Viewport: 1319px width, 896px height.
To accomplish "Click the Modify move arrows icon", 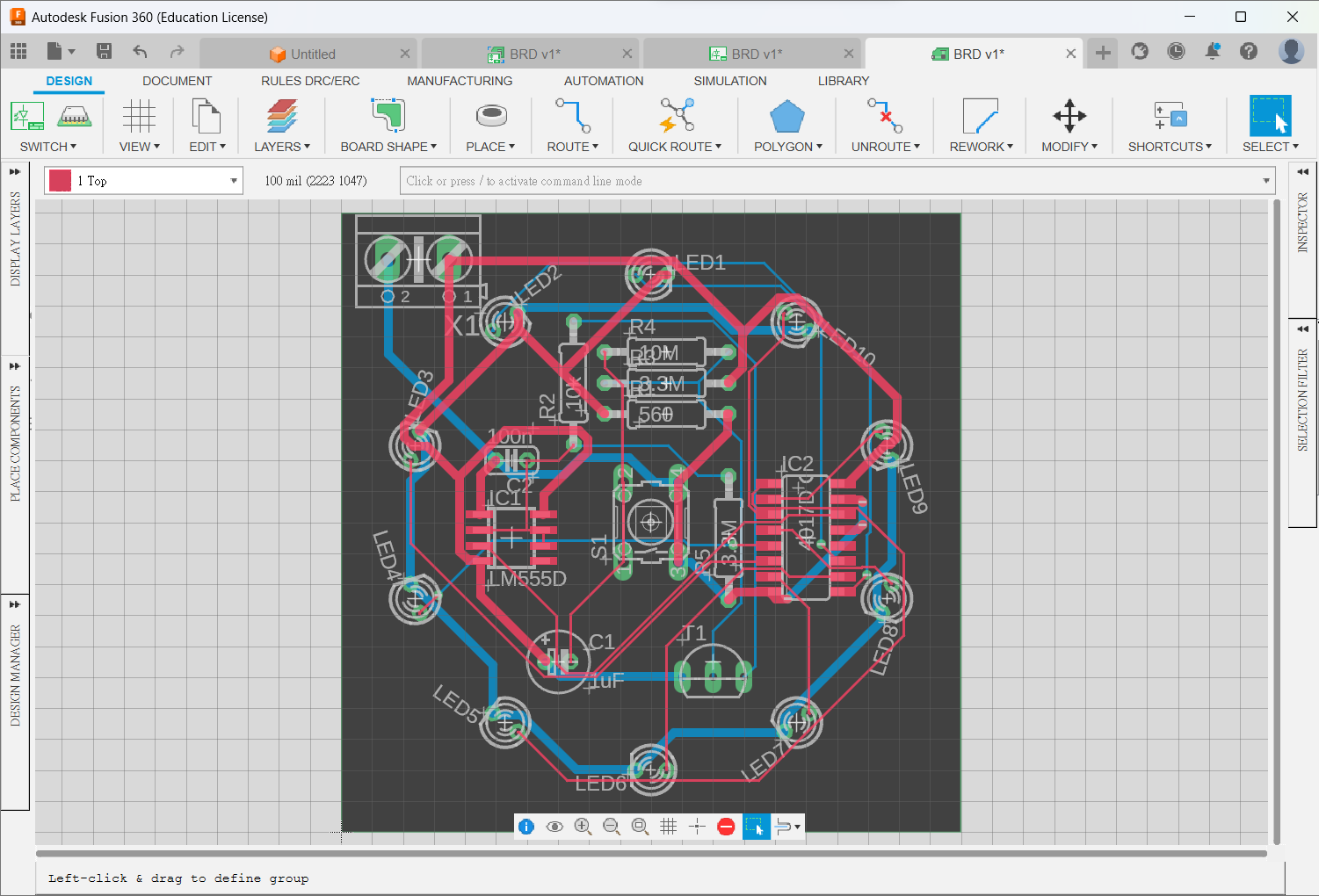I will pyautogui.click(x=1069, y=117).
